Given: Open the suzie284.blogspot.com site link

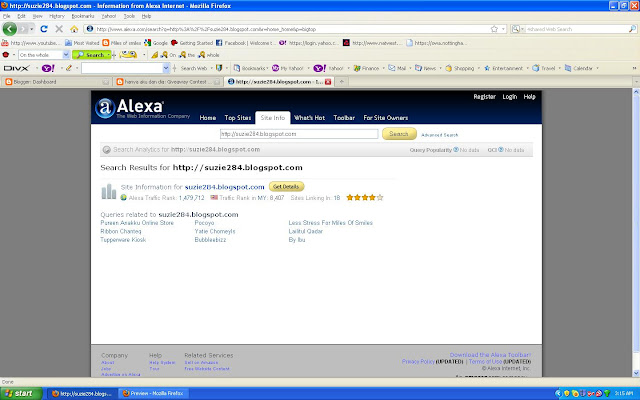Looking at the screenshot, I should pyautogui.click(x=224, y=187).
